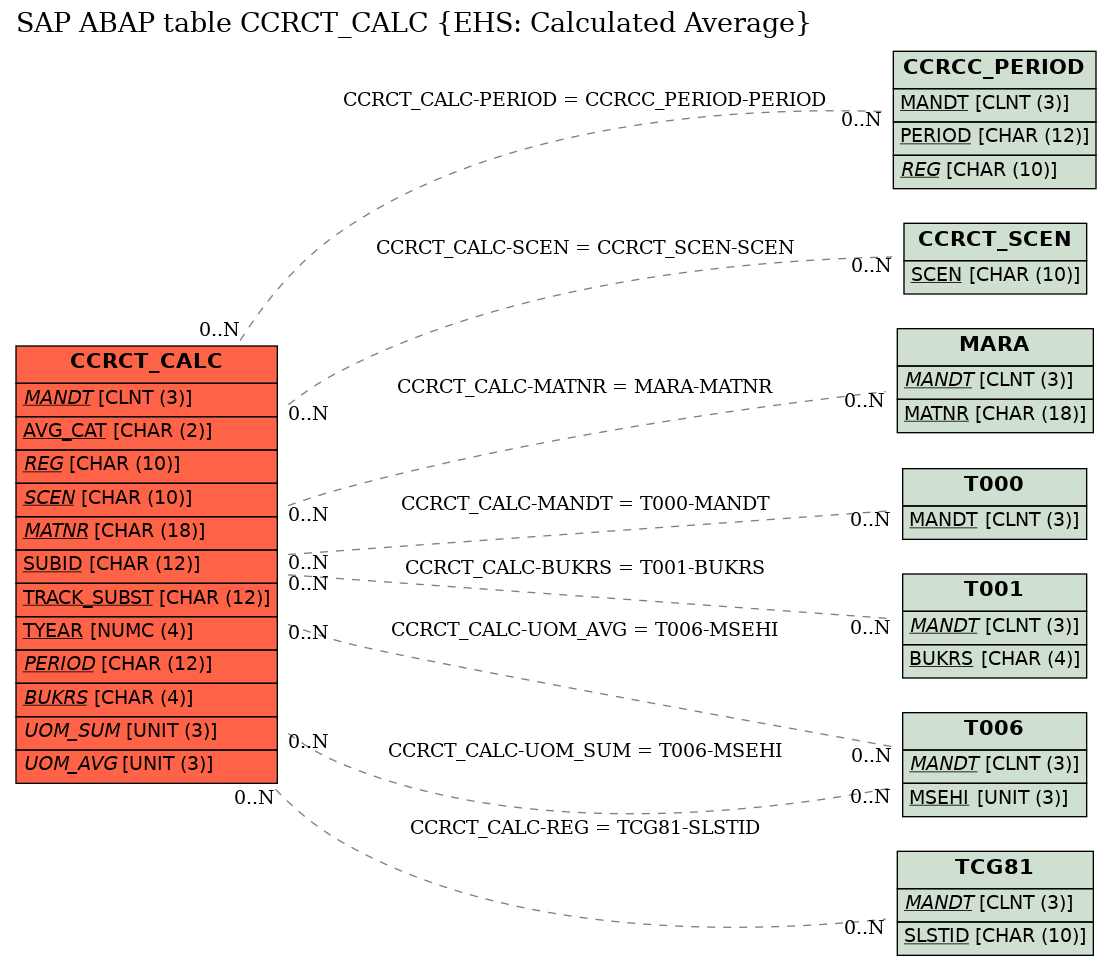Click MANDT [CLNT (3)] in the T000 table

(x=994, y=522)
